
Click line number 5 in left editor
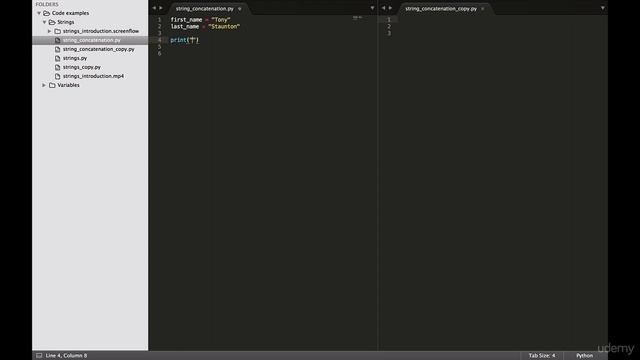(x=160, y=47)
